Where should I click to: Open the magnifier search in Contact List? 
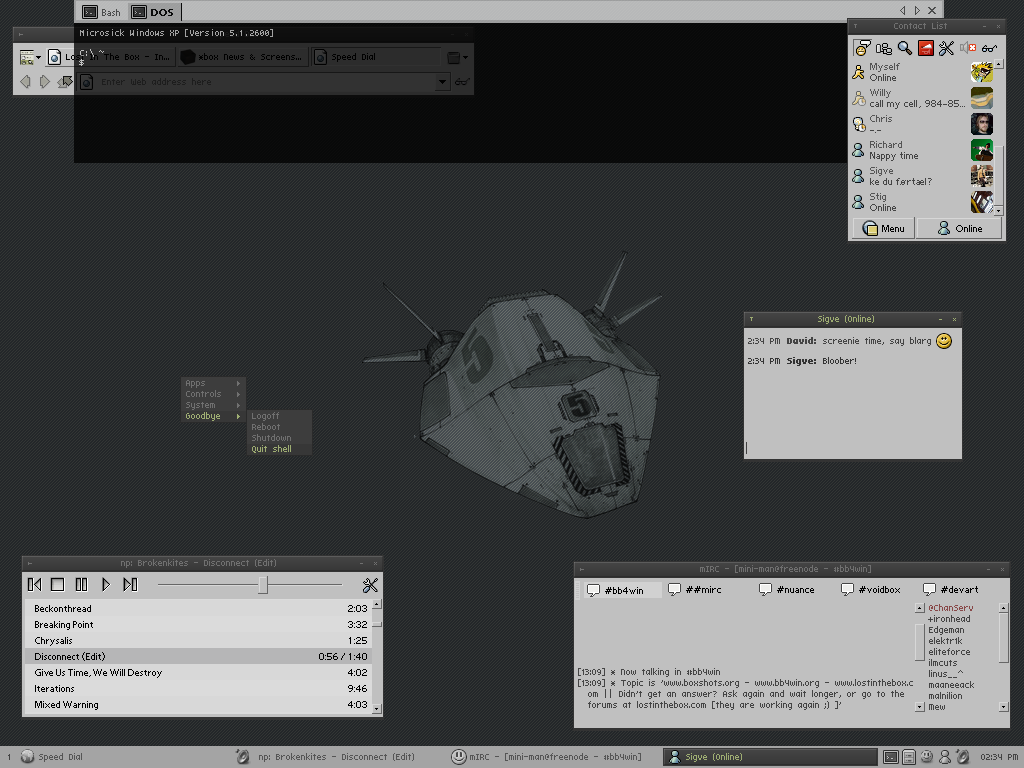904,48
